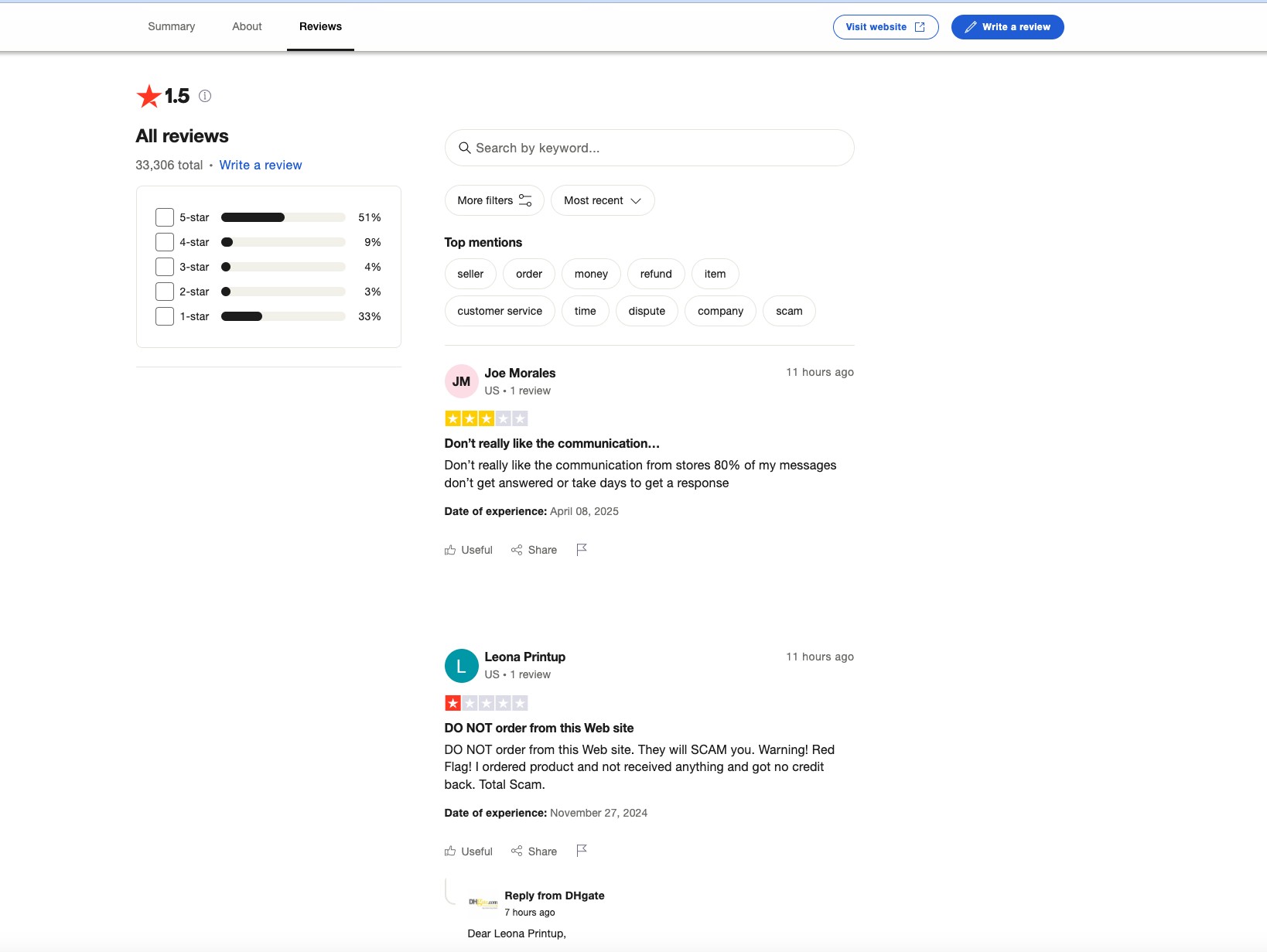Flag Joe Morales' review
This screenshot has height=952, width=1267.
[x=582, y=549]
